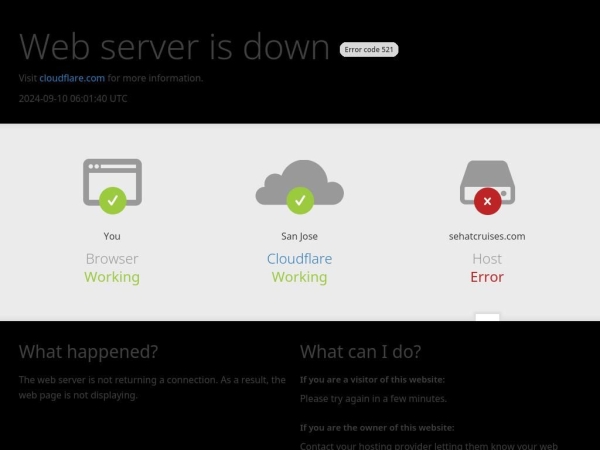Click the sehatcruises.com host label

tap(487, 236)
